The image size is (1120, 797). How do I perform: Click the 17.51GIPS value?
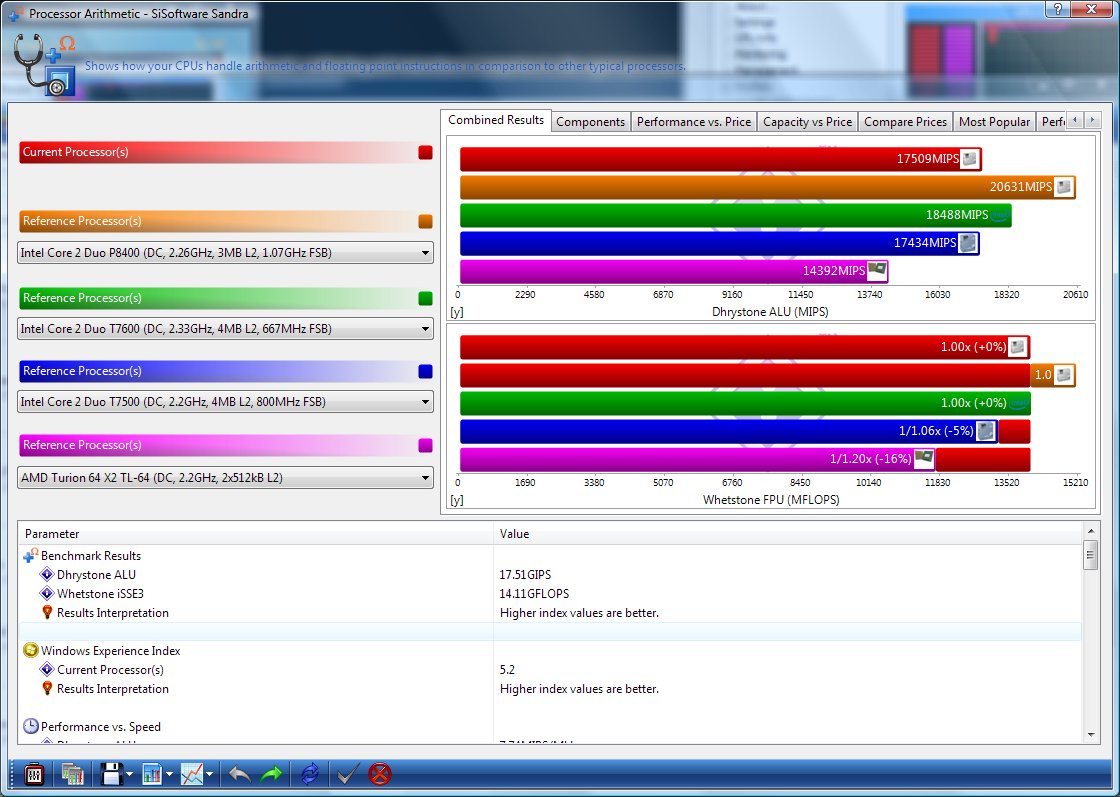click(525, 574)
